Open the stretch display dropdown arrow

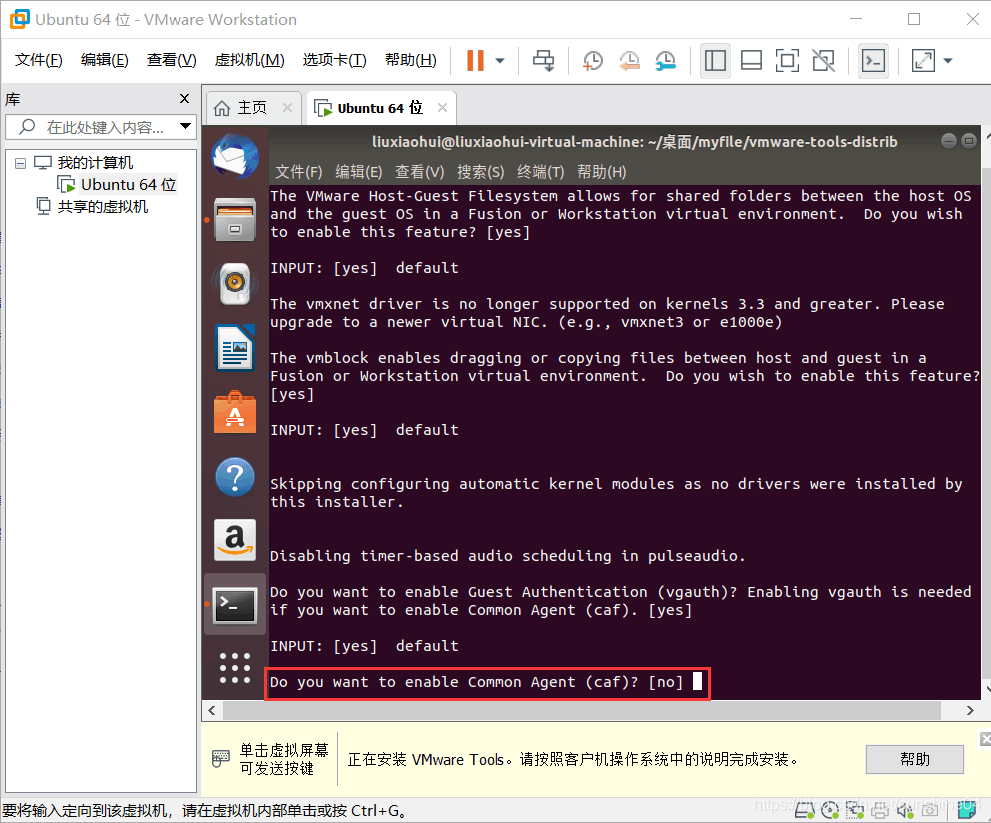[x=948, y=61]
